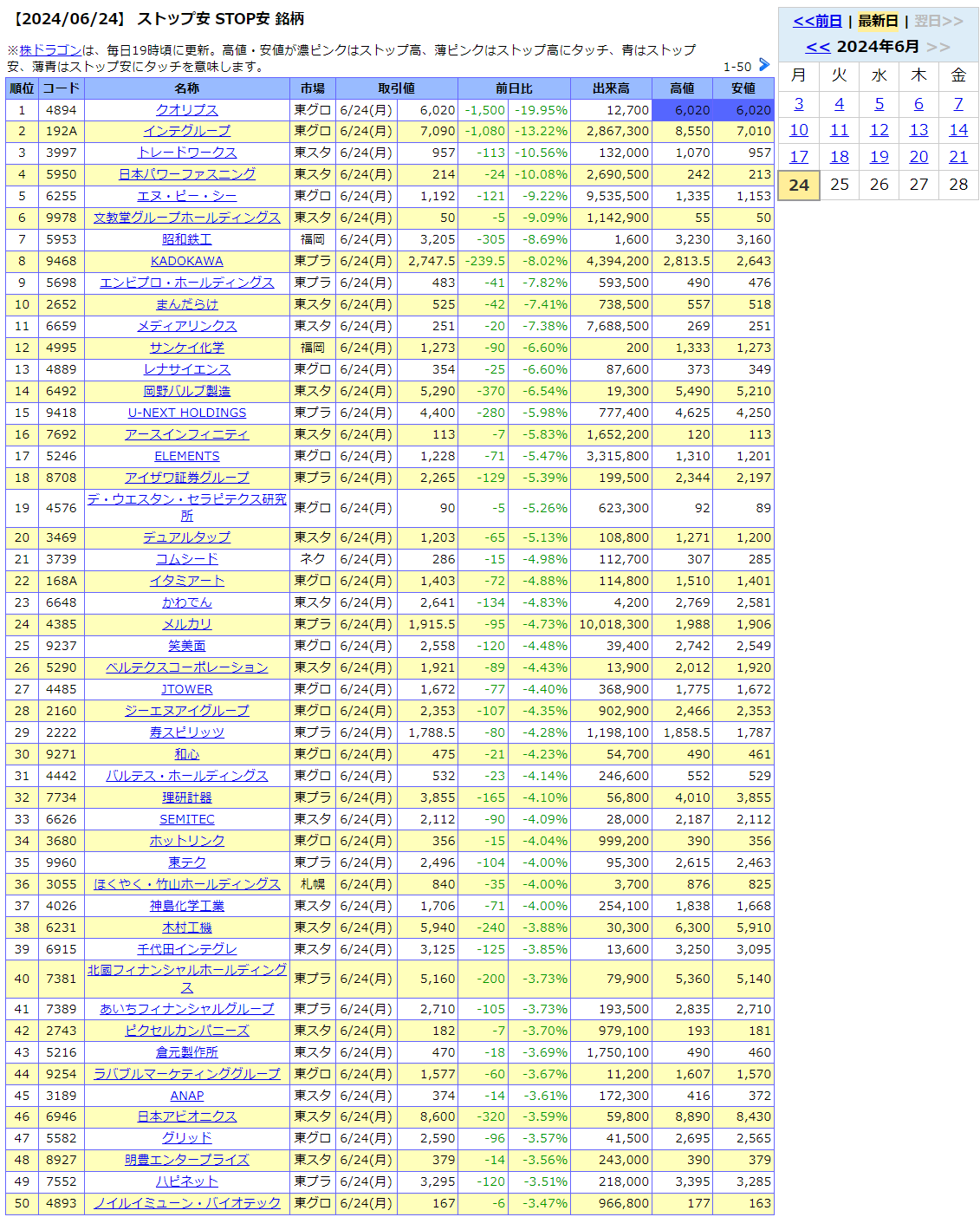
Task: Click the -19.95% change value
Action: tap(542, 110)
